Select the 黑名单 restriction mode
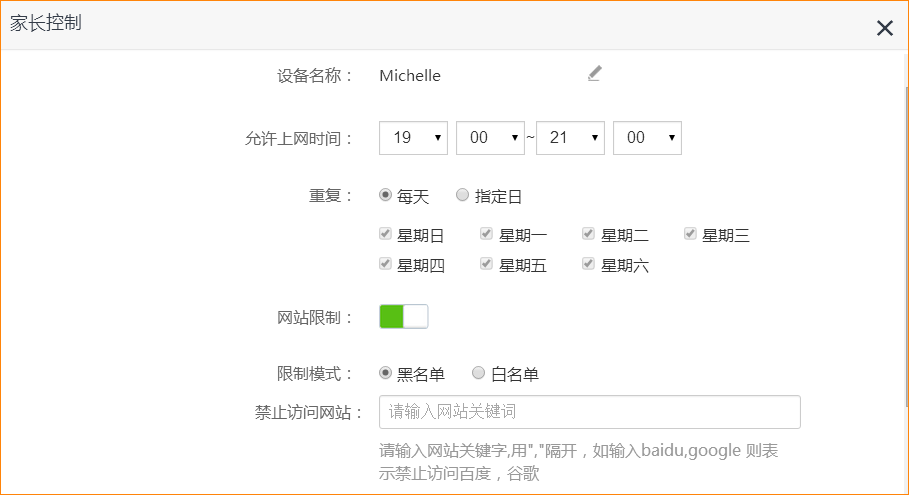Image resolution: width=909 pixels, height=495 pixels. pyautogui.click(x=386, y=373)
